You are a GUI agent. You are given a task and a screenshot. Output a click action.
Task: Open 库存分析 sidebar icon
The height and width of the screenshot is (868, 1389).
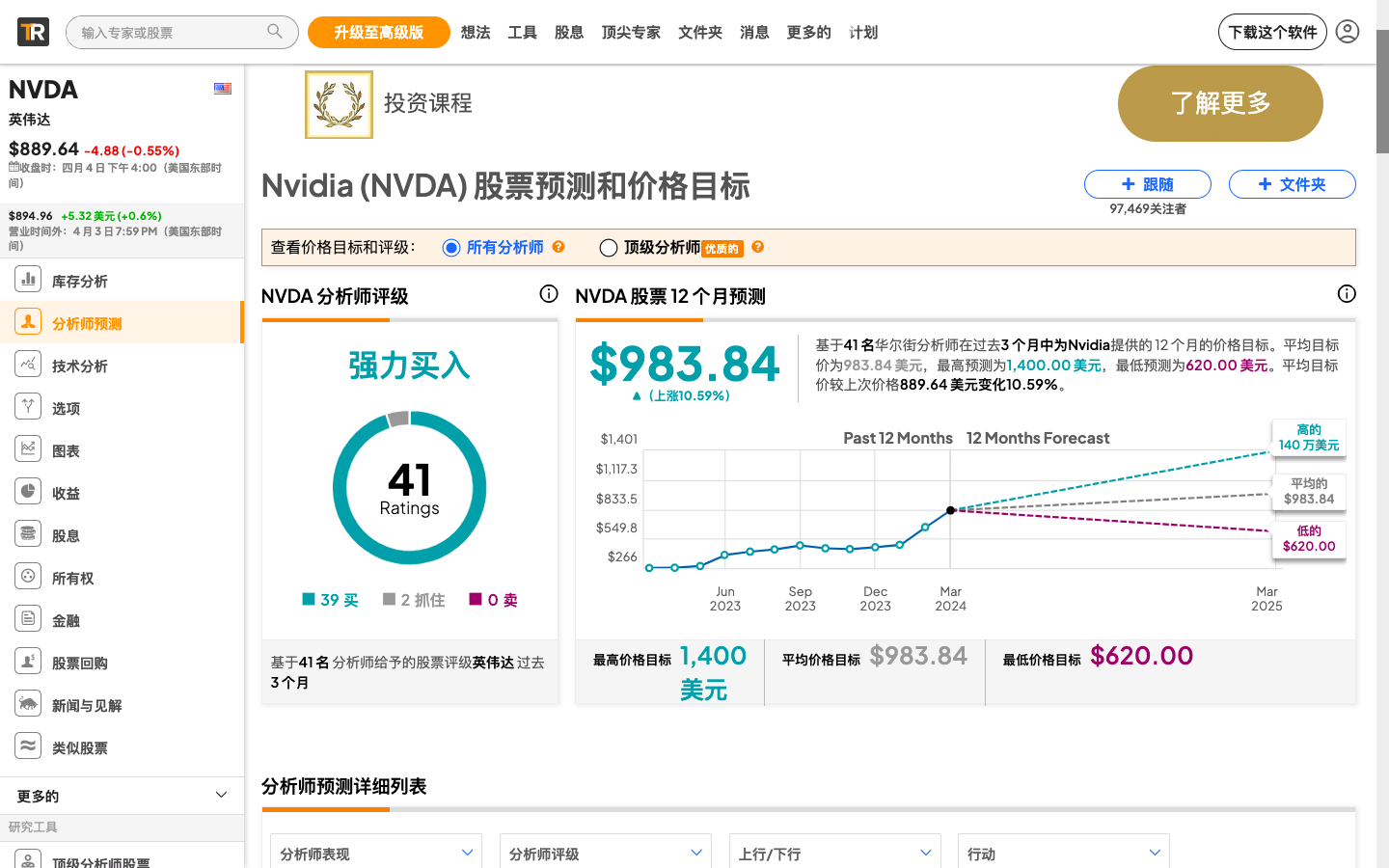28,280
